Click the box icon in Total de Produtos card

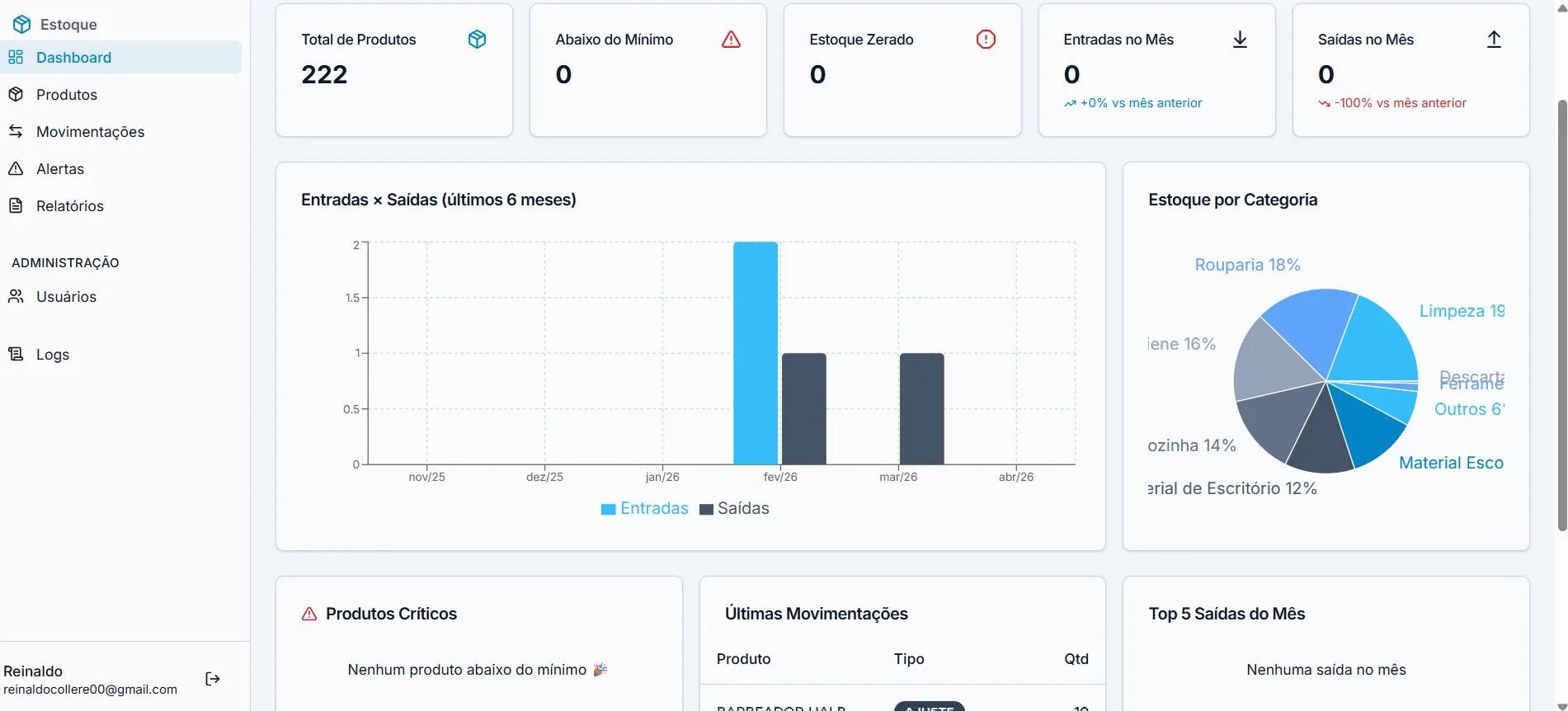click(477, 40)
